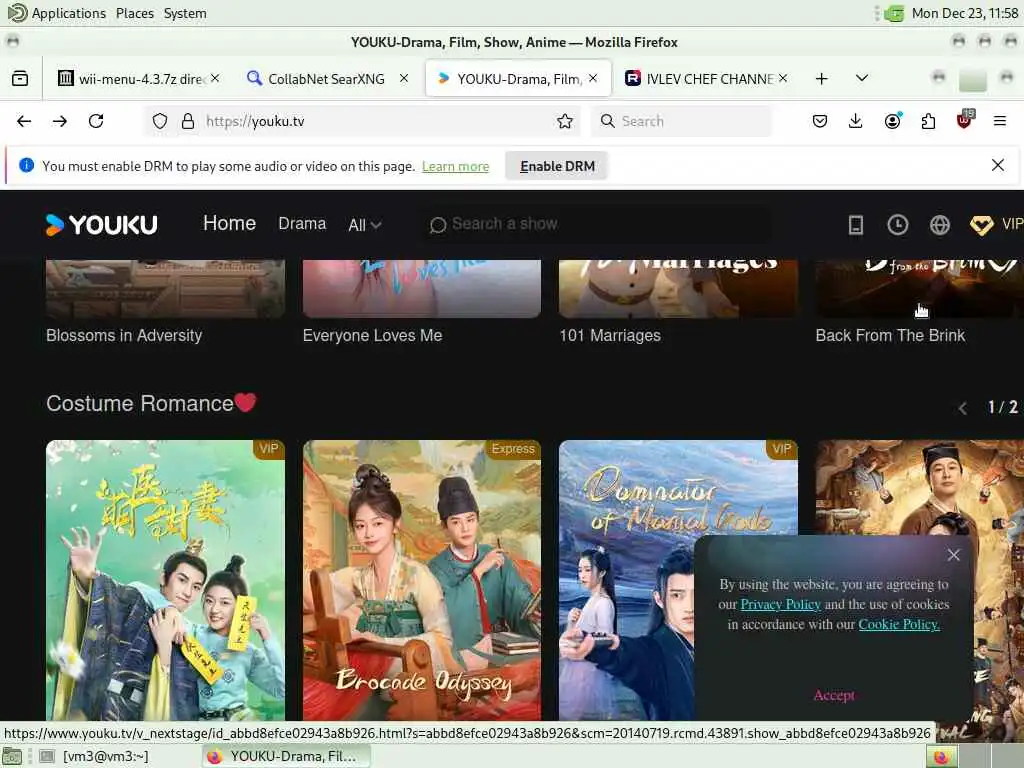Open the extensions puzzle icon

928,121
